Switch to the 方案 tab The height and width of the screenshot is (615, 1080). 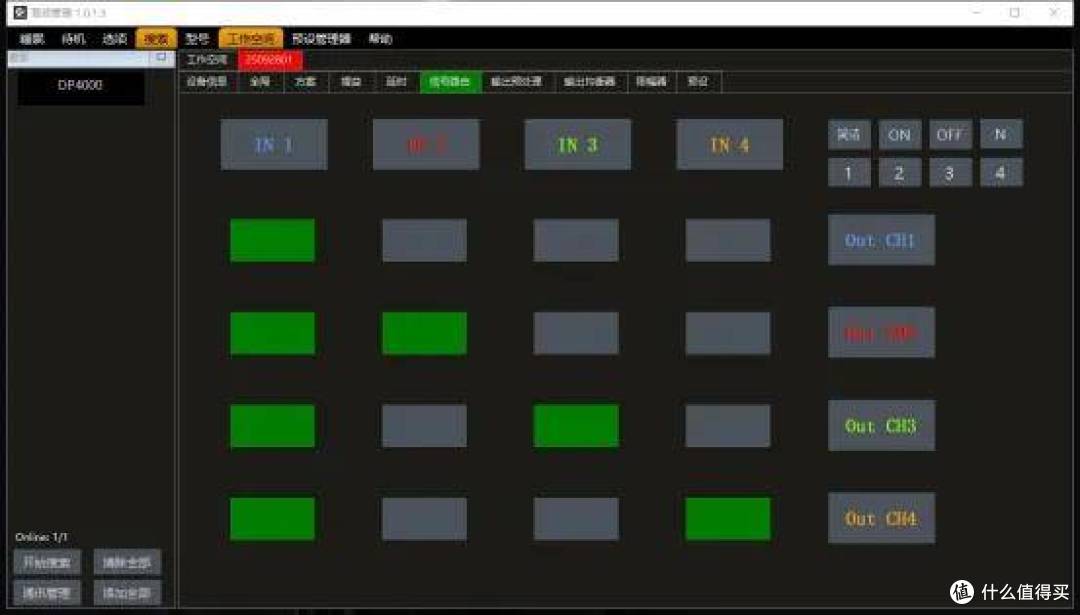coord(305,82)
